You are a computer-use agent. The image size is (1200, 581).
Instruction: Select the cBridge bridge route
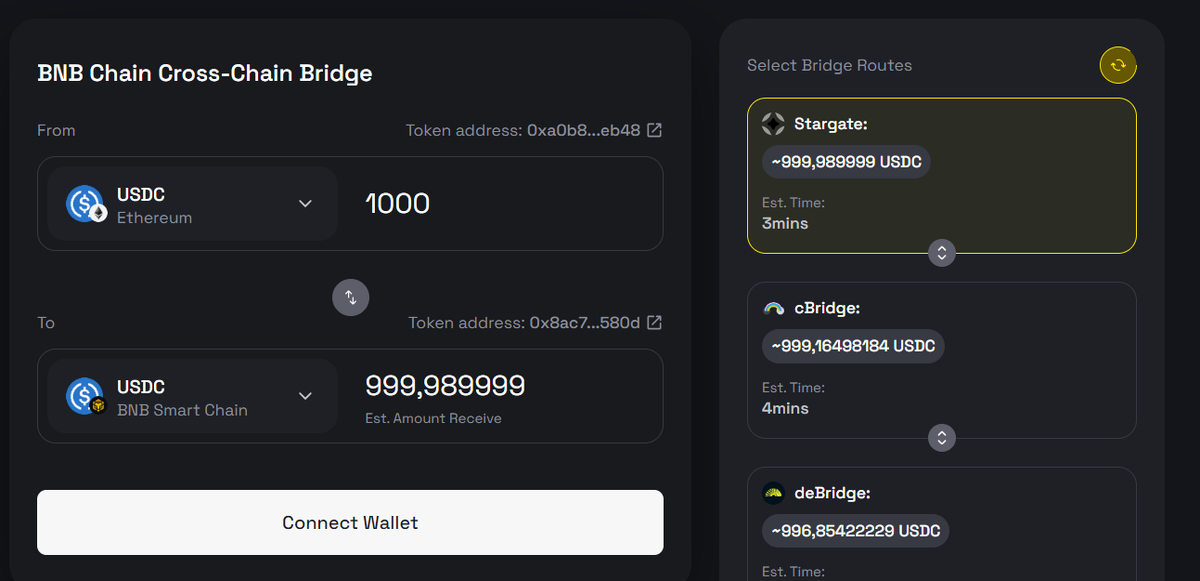(941, 360)
